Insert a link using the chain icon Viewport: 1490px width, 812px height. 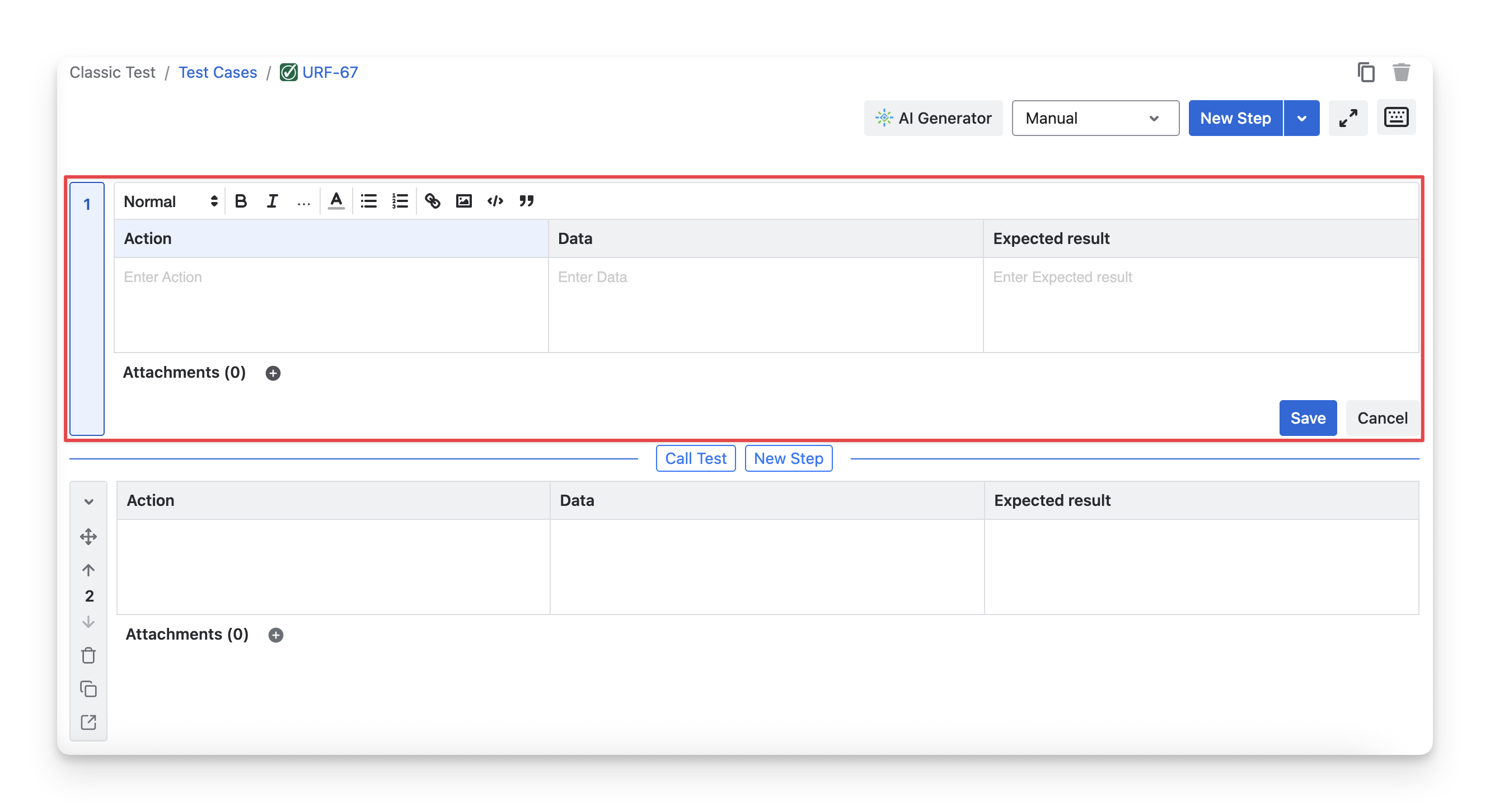432,201
